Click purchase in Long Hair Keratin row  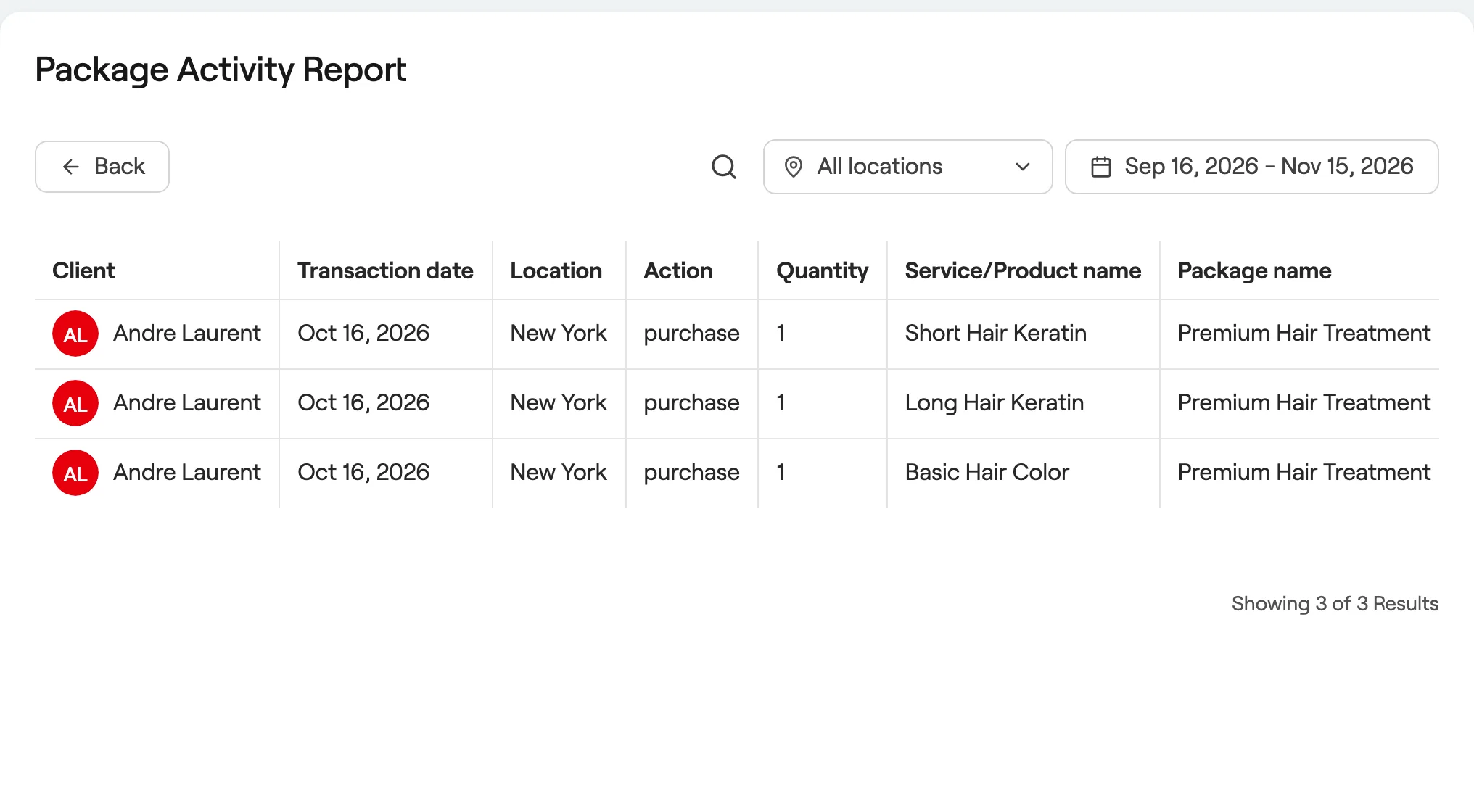(691, 403)
